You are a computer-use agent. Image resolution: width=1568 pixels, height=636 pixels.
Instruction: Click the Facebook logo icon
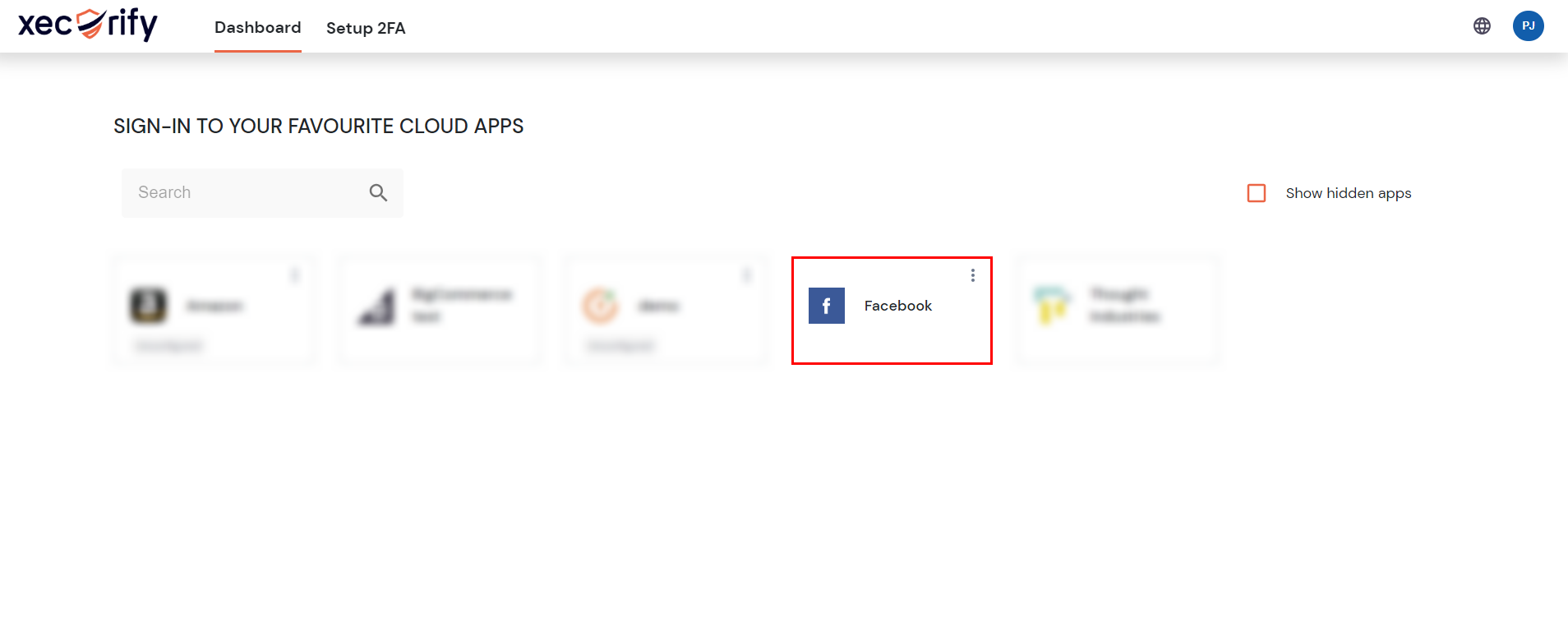coord(827,306)
